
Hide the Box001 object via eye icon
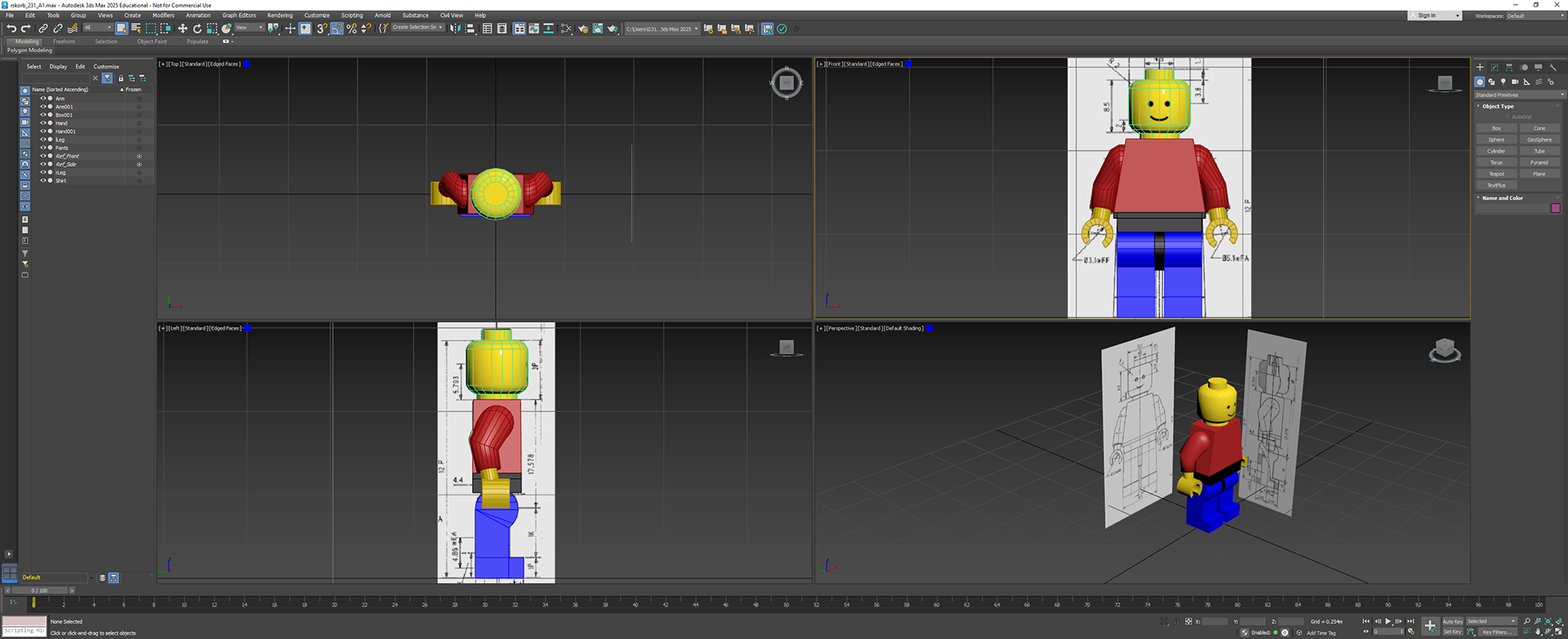pyautogui.click(x=43, y=115)
